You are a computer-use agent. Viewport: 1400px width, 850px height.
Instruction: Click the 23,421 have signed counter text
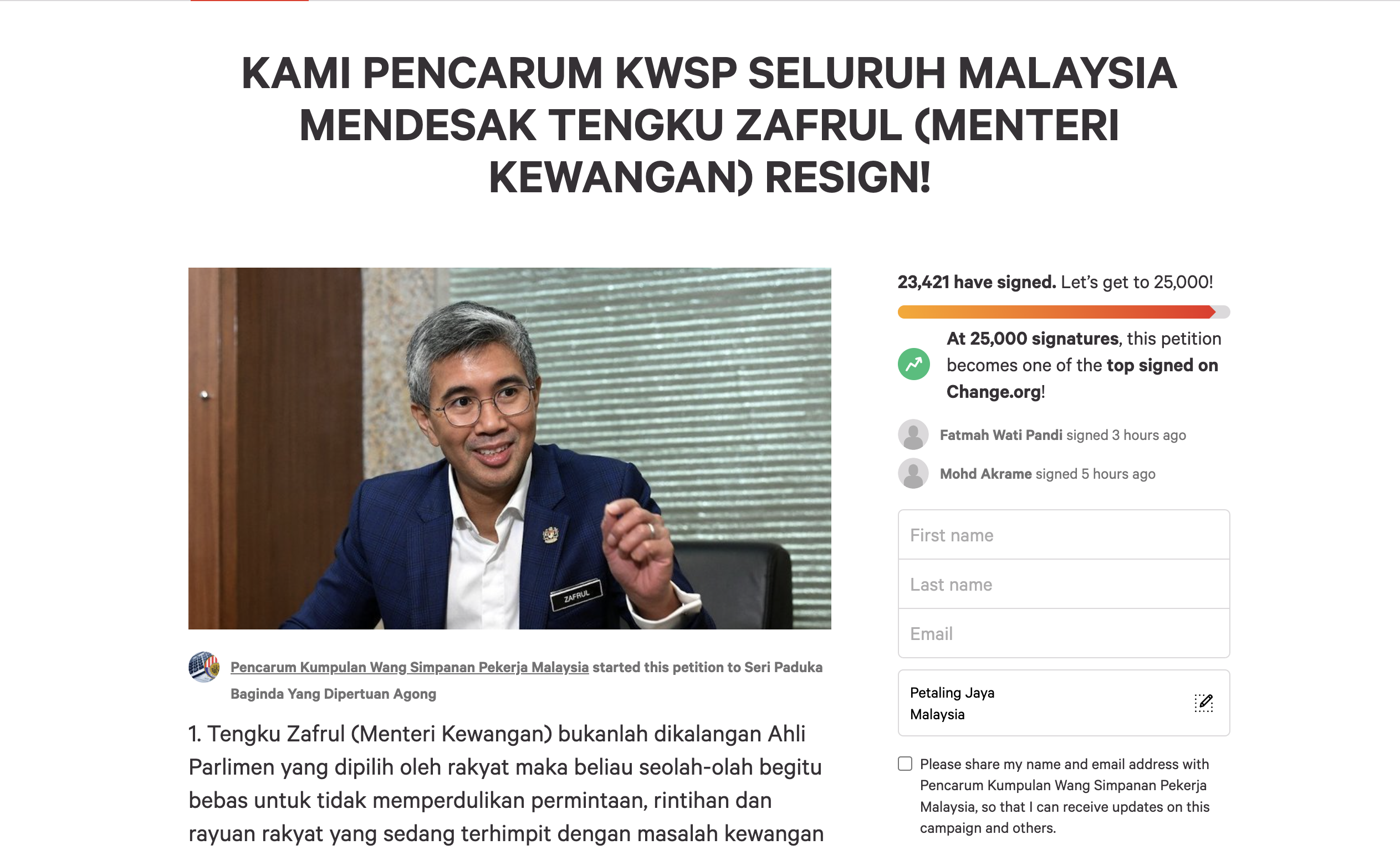pos(976,282)
